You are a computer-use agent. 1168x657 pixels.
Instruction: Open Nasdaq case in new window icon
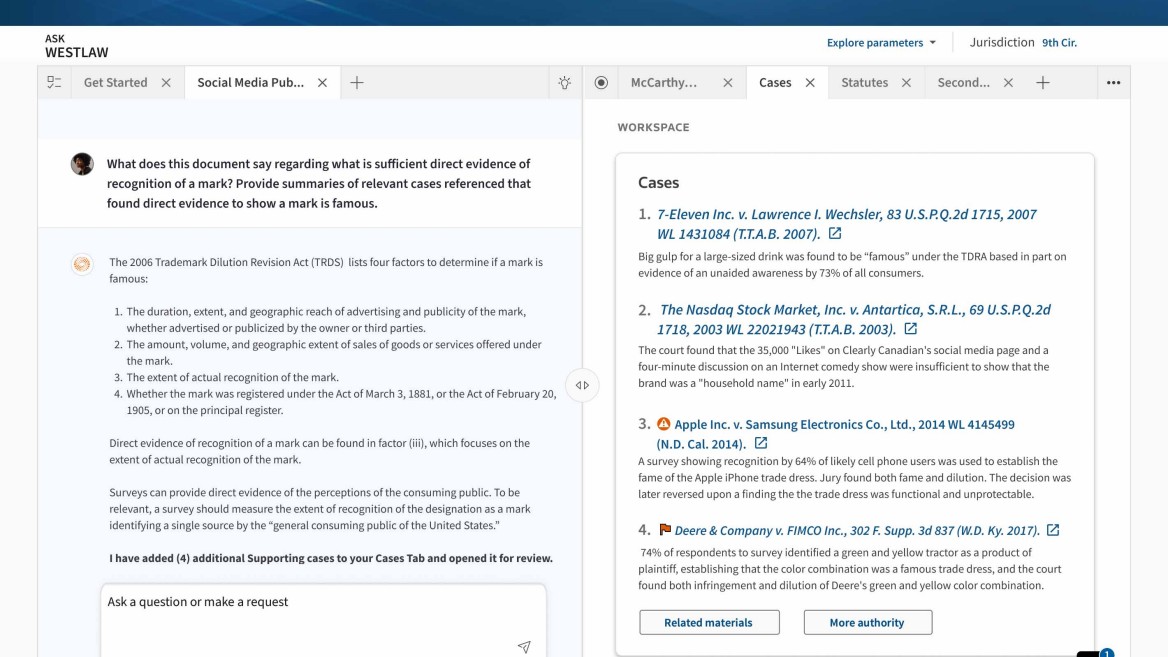[x=910, y=329]
